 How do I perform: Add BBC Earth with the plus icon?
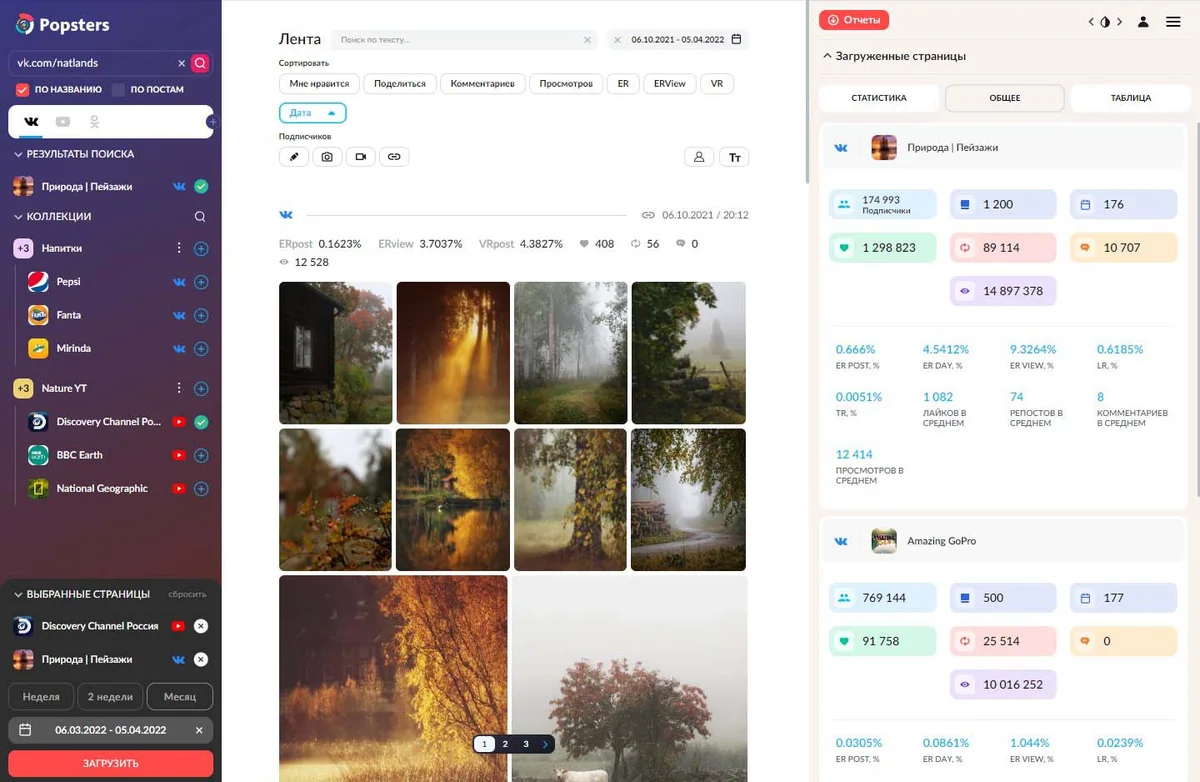pyautogui.click(x=201, y=455)
